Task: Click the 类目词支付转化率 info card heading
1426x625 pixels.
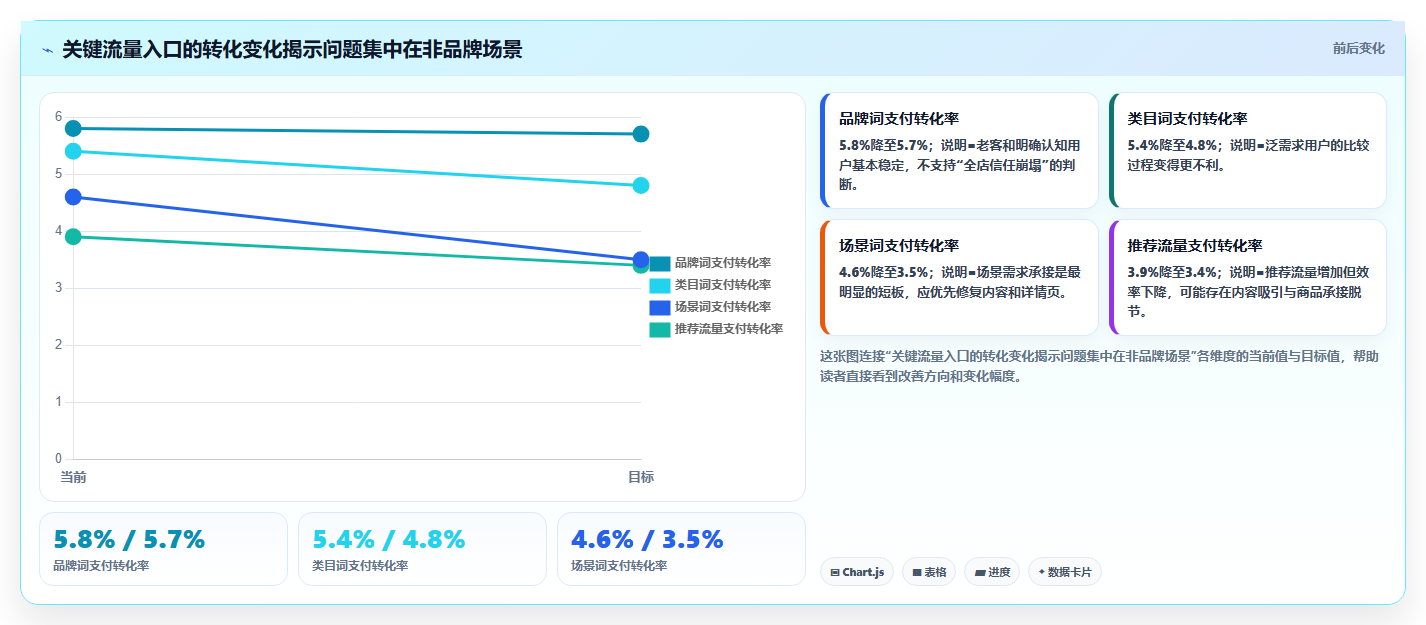Action: point(1187,118)
